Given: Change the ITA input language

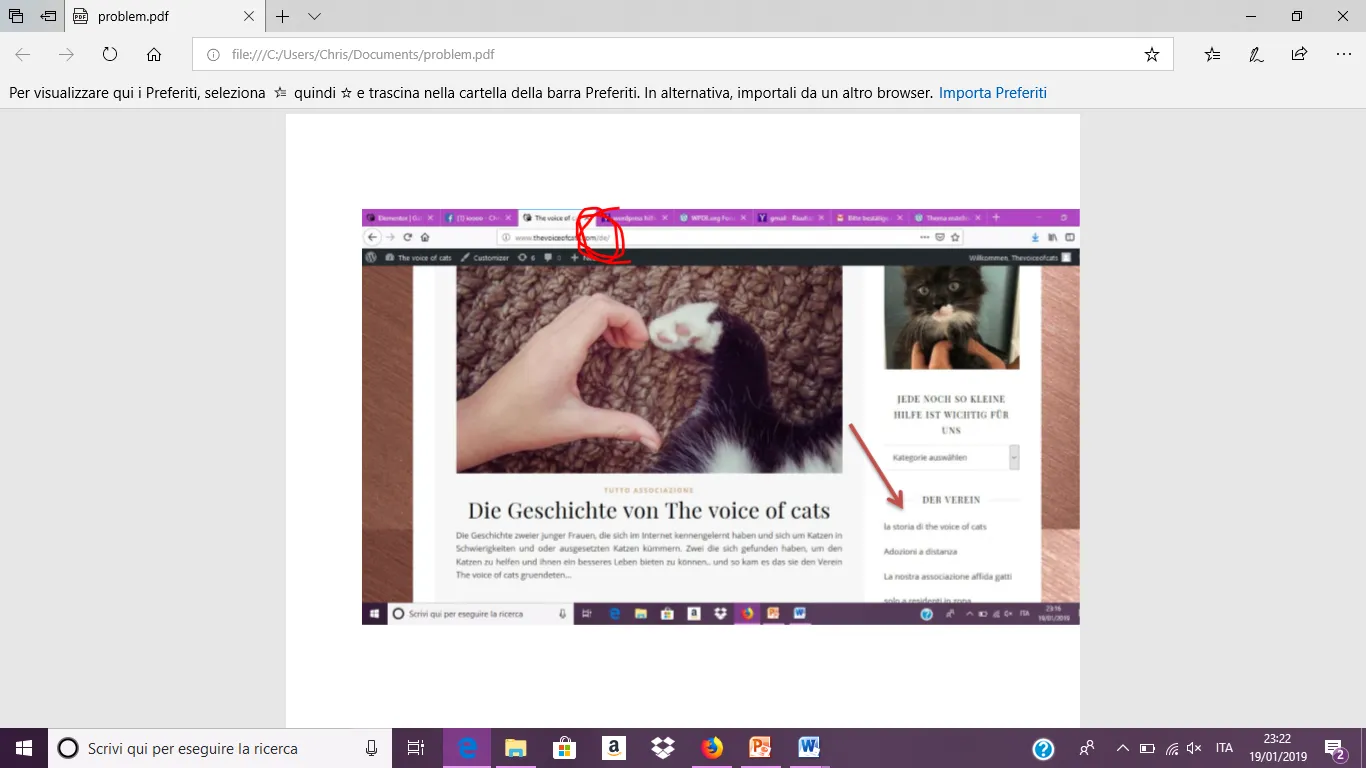Looking at the screenshot, I should [x=1224, y=748].
